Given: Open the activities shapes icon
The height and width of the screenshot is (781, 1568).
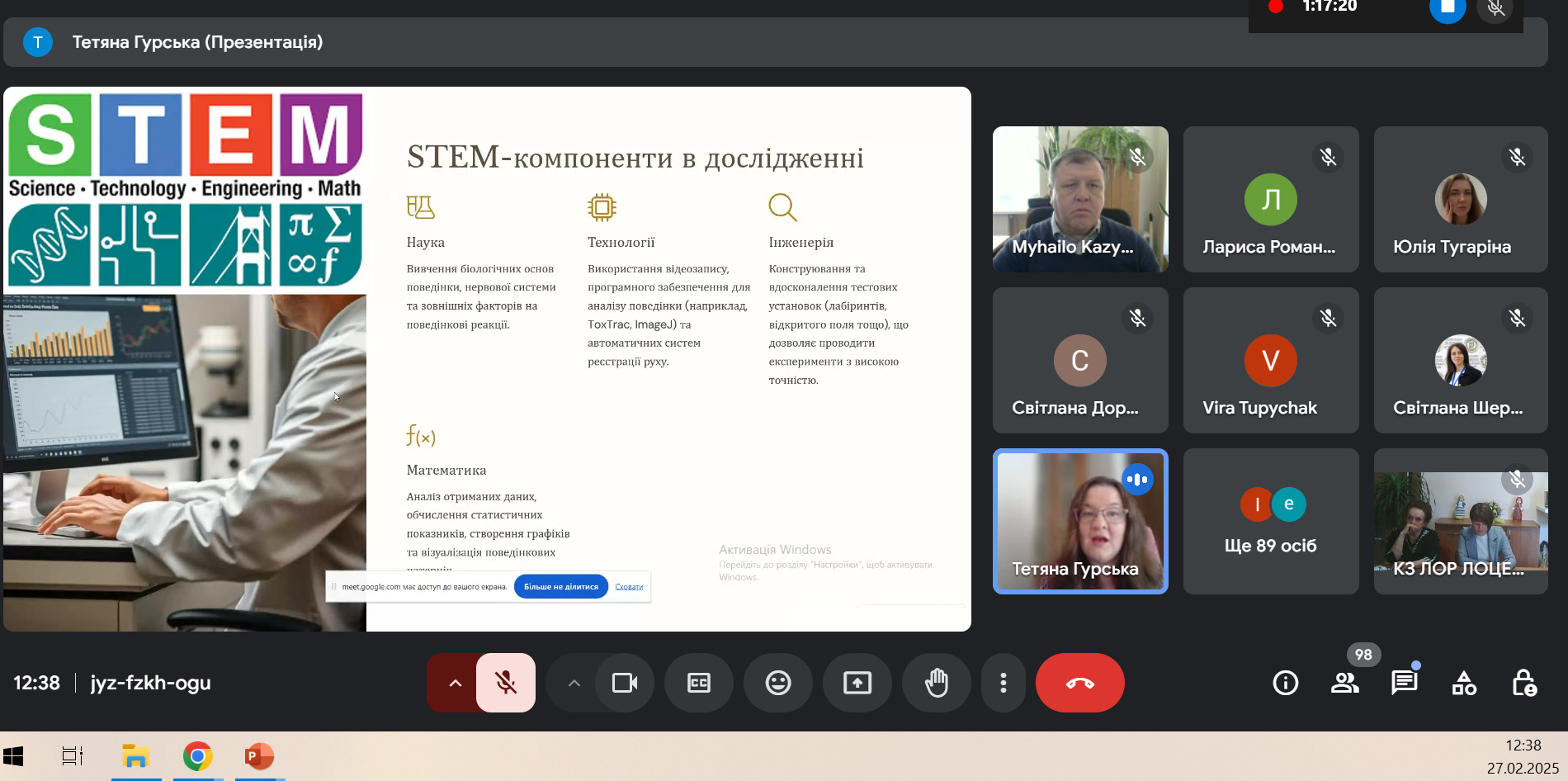Looking at the screenshot, I should coord(1463,683).
